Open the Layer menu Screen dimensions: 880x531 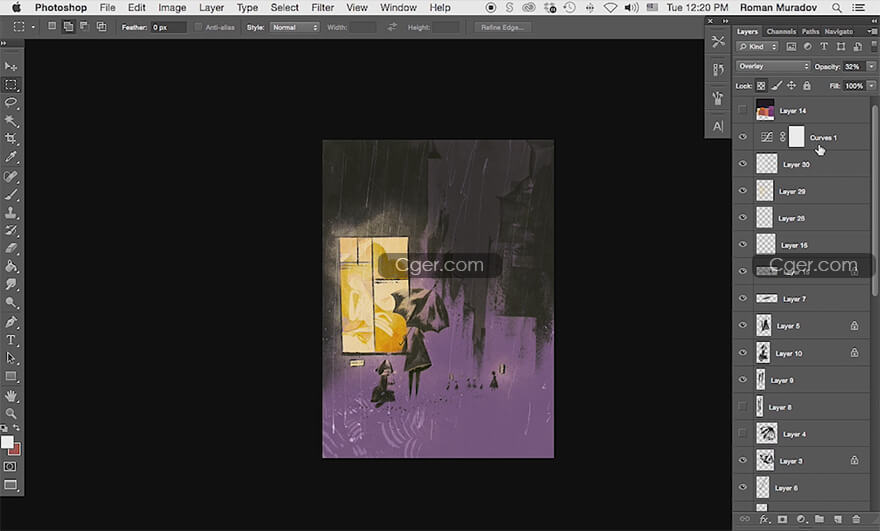(211, 7)
